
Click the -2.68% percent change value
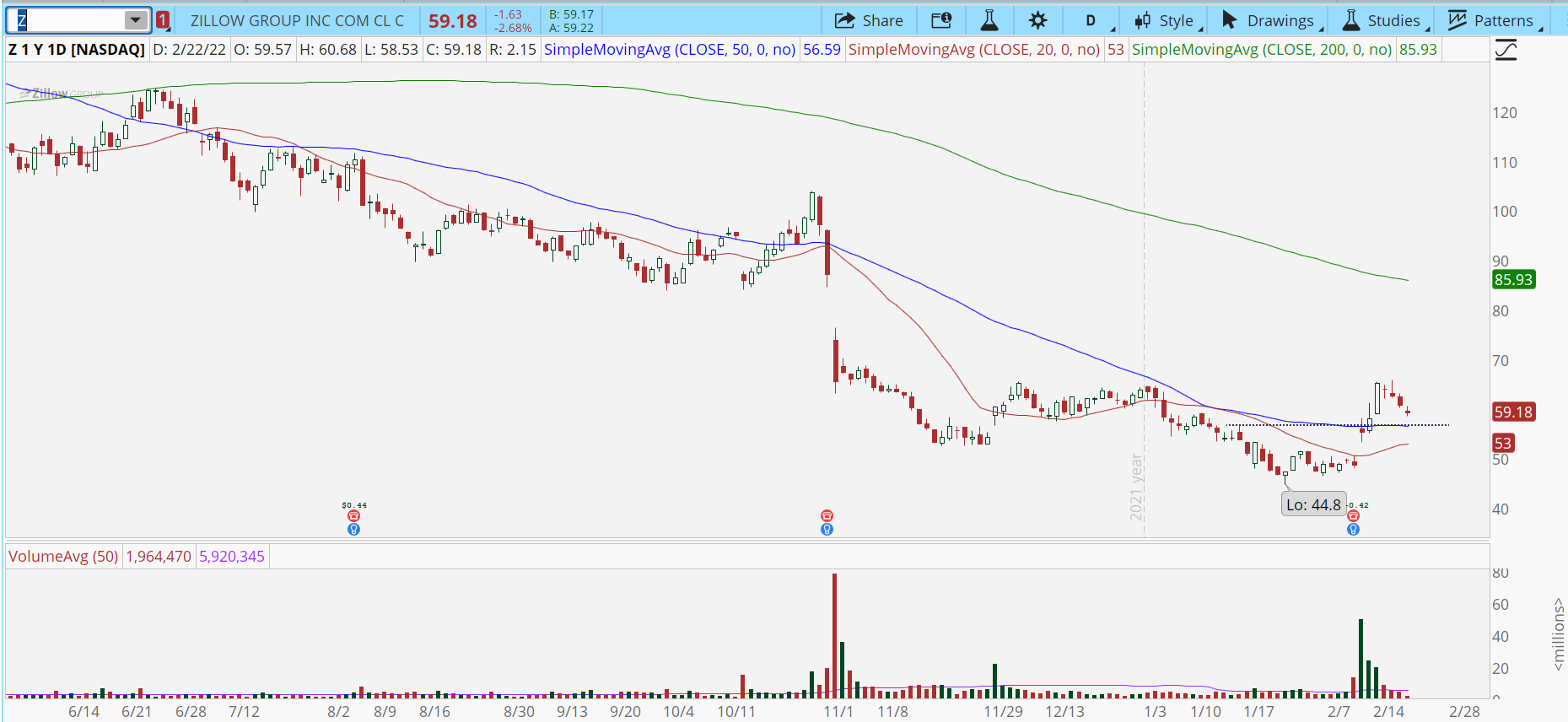click(513, 28)
